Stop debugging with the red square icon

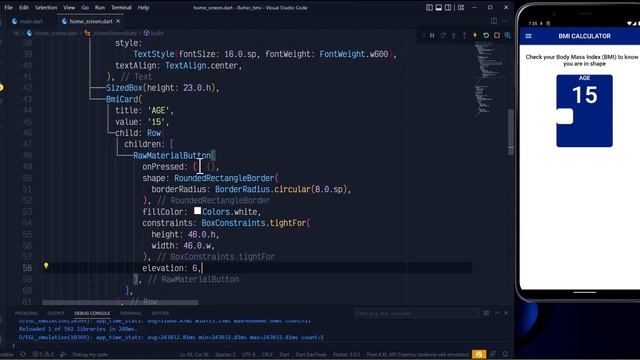(497, 36)
